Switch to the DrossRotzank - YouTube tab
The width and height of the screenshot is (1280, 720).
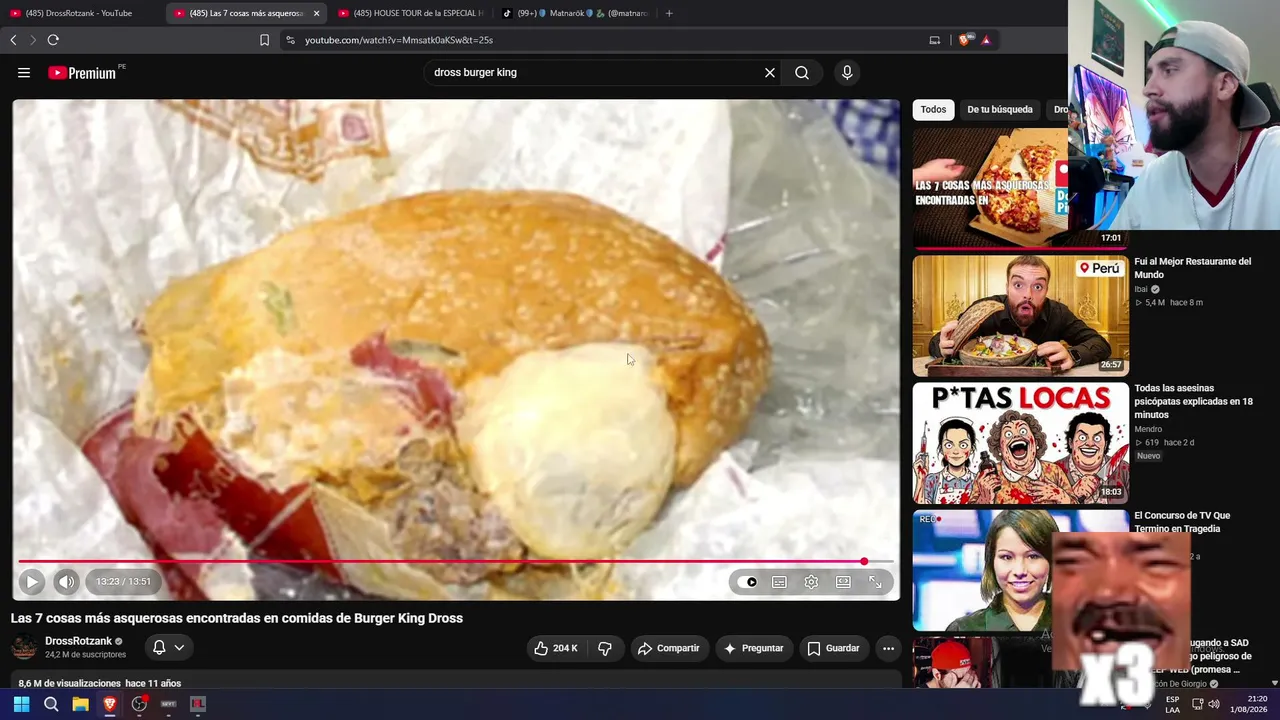coord(80,13)
